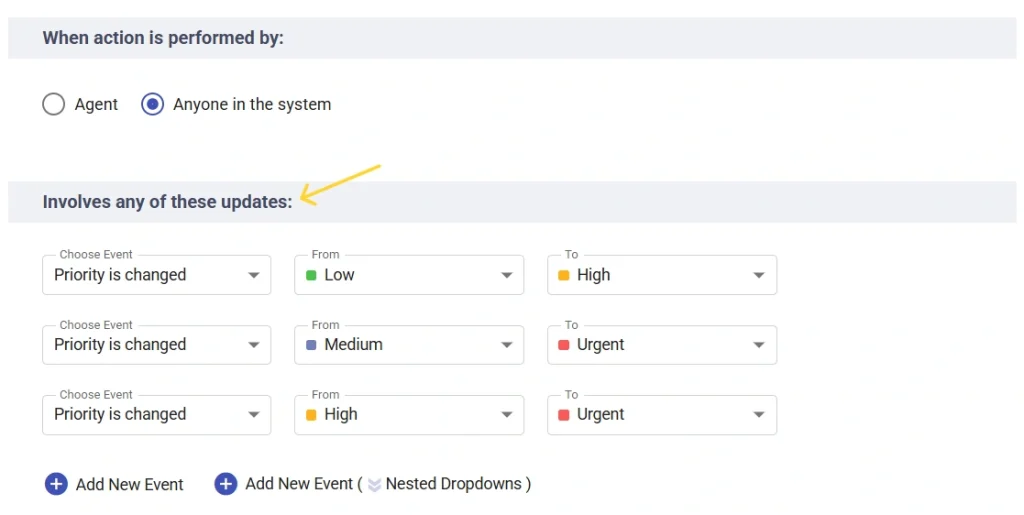Click Add New Event Nested Dropdowns link
The image size is (1024, 515).
point(388,484)
